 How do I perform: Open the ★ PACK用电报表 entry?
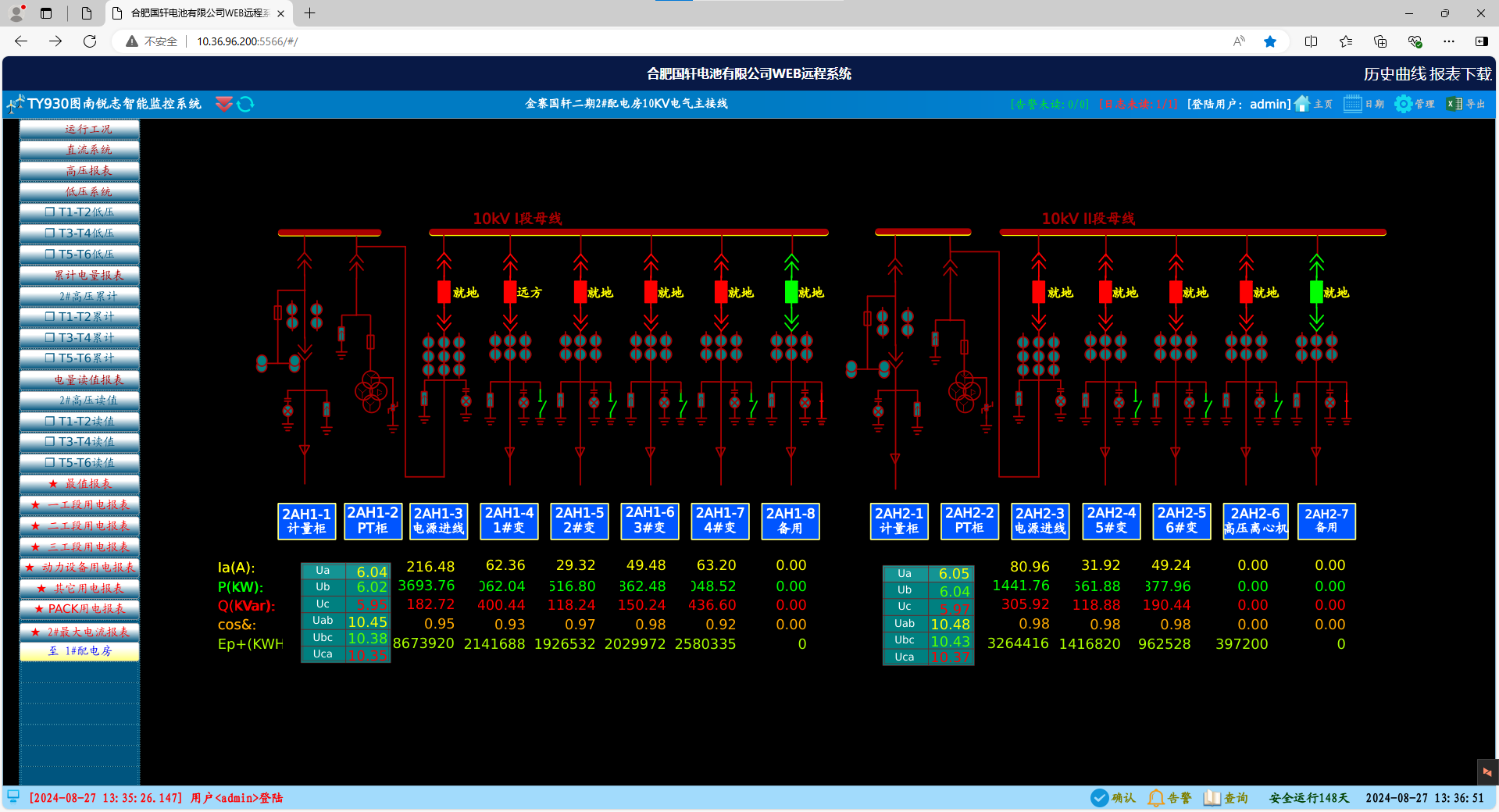[x=80, y=609]
